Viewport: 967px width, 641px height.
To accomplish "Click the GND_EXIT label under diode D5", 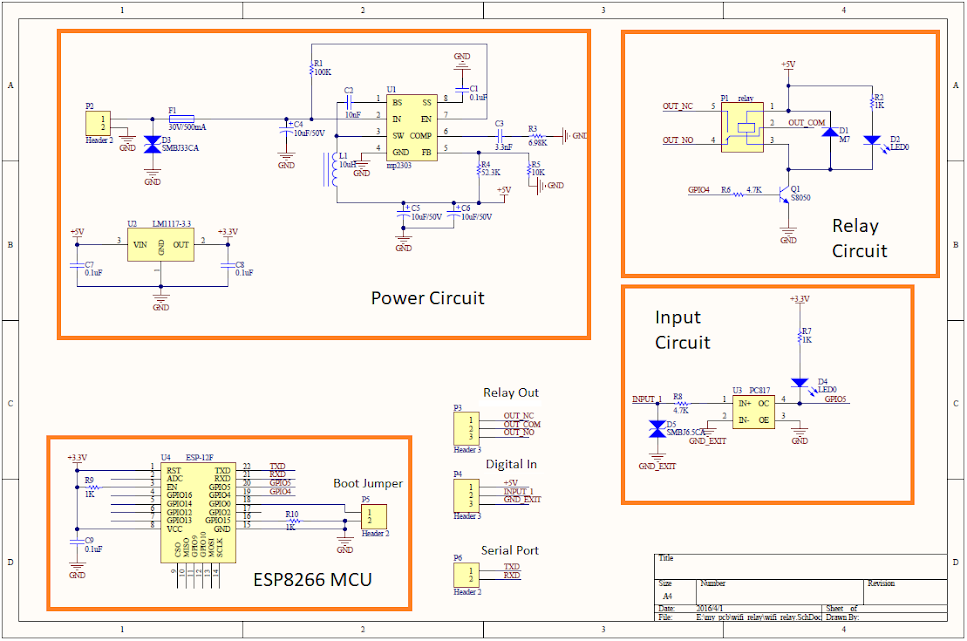I will [x=657, y=466].
